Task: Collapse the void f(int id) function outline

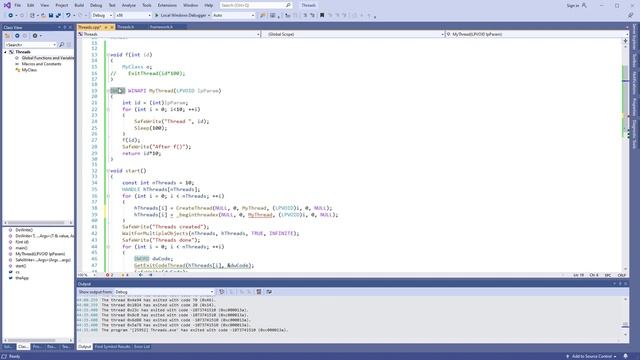Action: click(108, 55)
